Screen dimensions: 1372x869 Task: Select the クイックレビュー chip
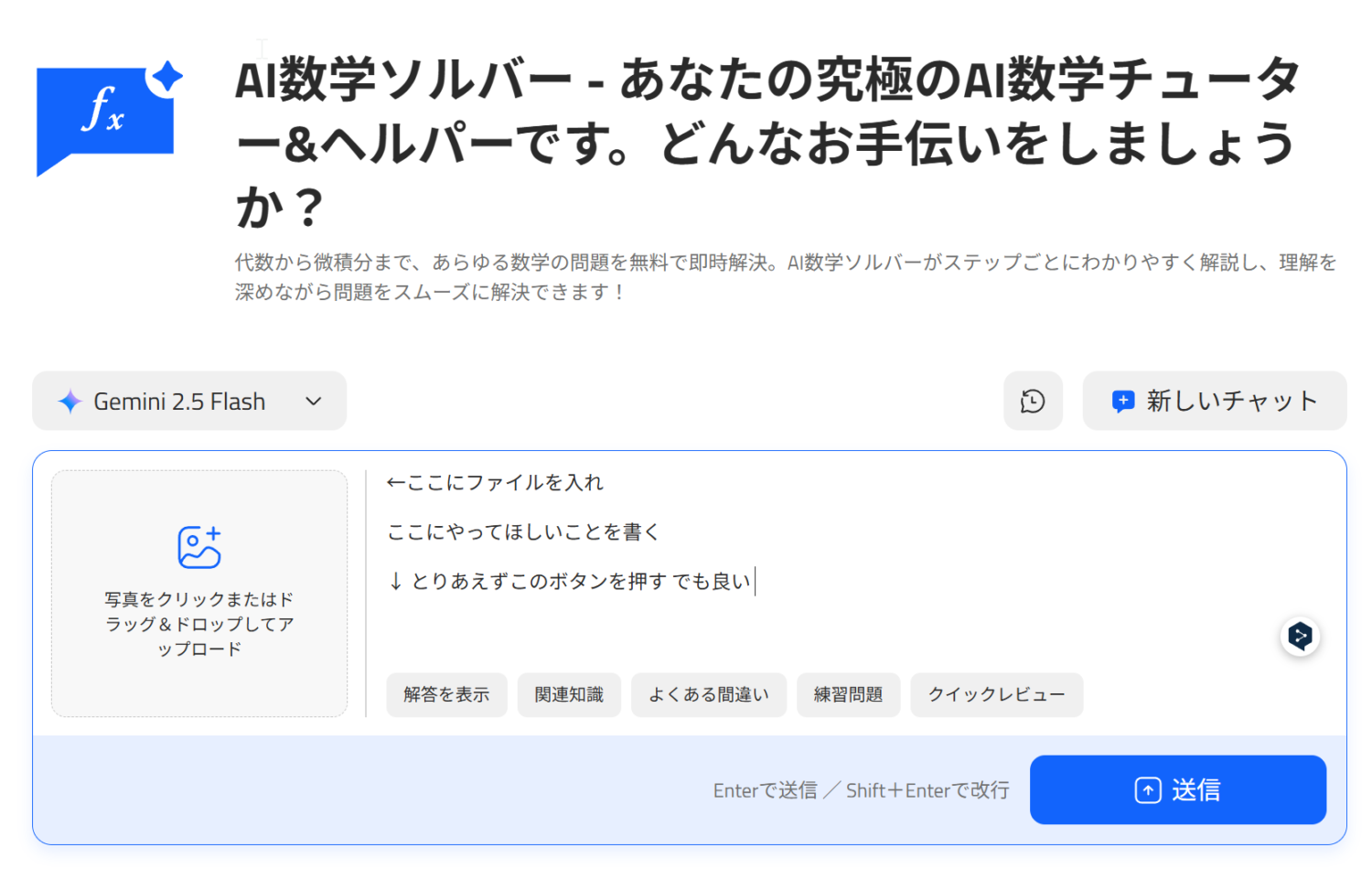[x=996, y=695]
